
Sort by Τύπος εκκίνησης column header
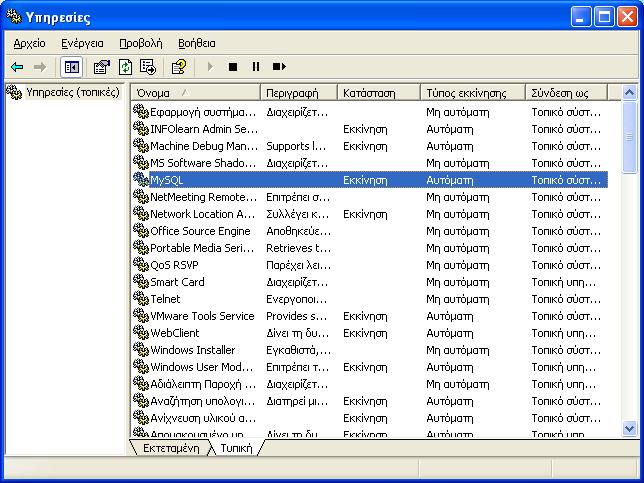[473, 93]
